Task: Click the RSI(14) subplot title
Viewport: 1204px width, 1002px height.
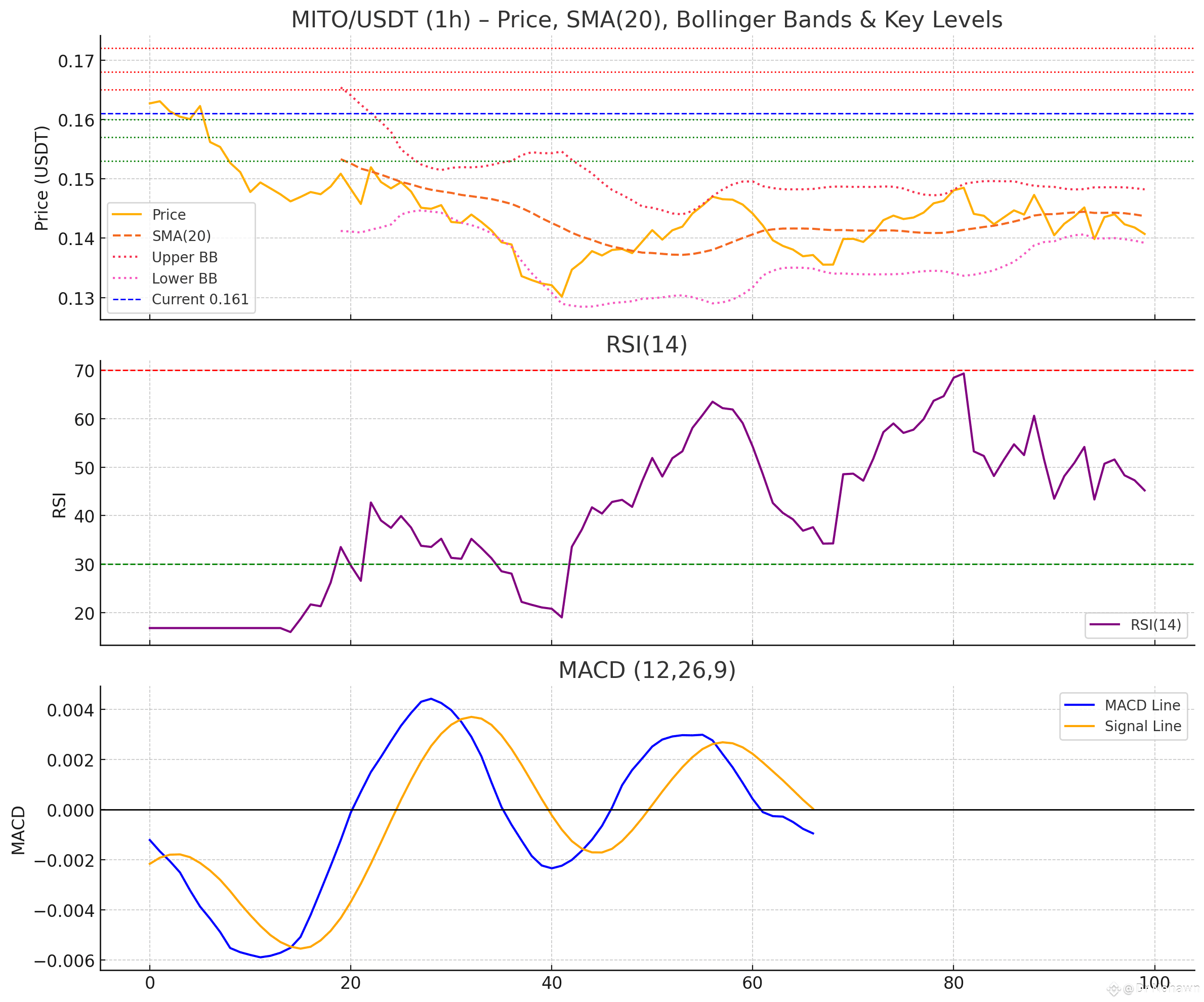Action: pos(646,345)
